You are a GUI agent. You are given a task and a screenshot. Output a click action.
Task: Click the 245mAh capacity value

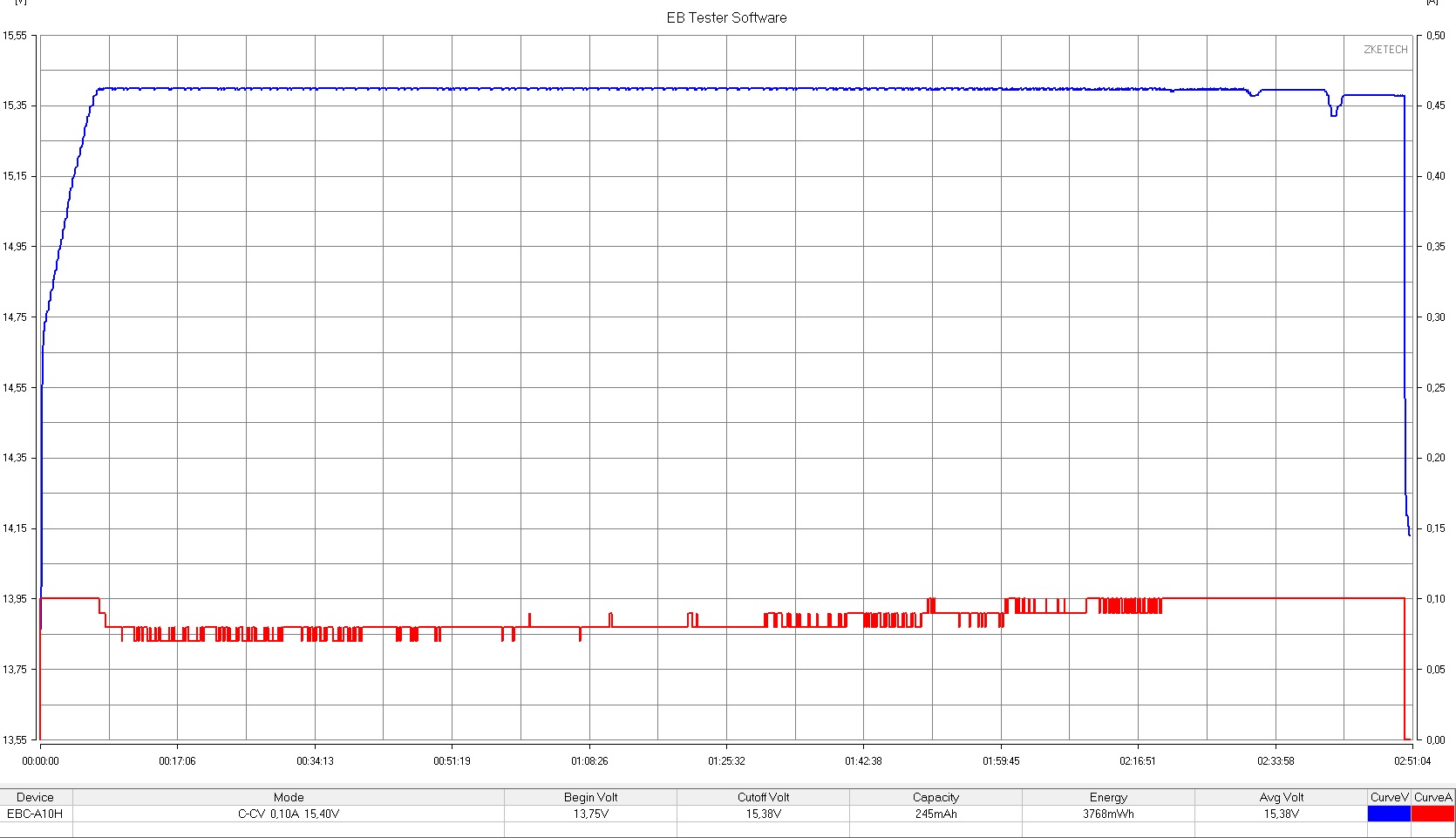936,814
